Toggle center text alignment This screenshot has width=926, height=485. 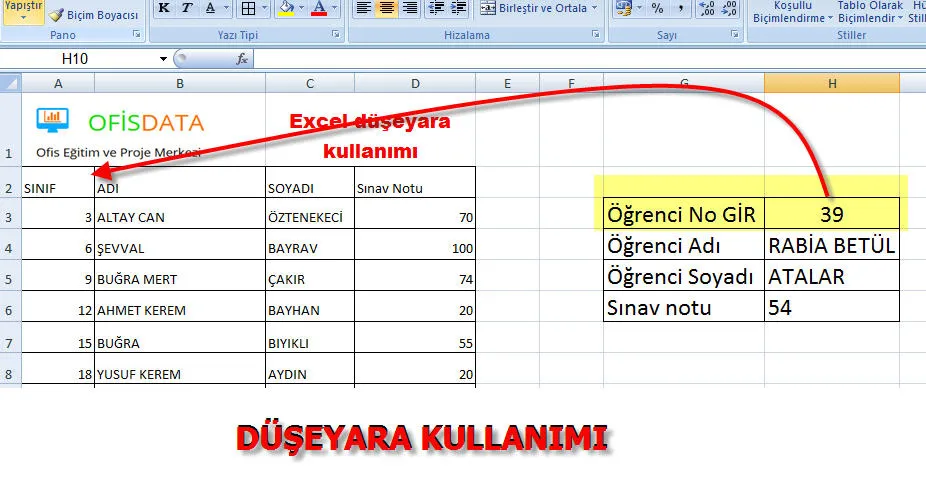[387, 9]
